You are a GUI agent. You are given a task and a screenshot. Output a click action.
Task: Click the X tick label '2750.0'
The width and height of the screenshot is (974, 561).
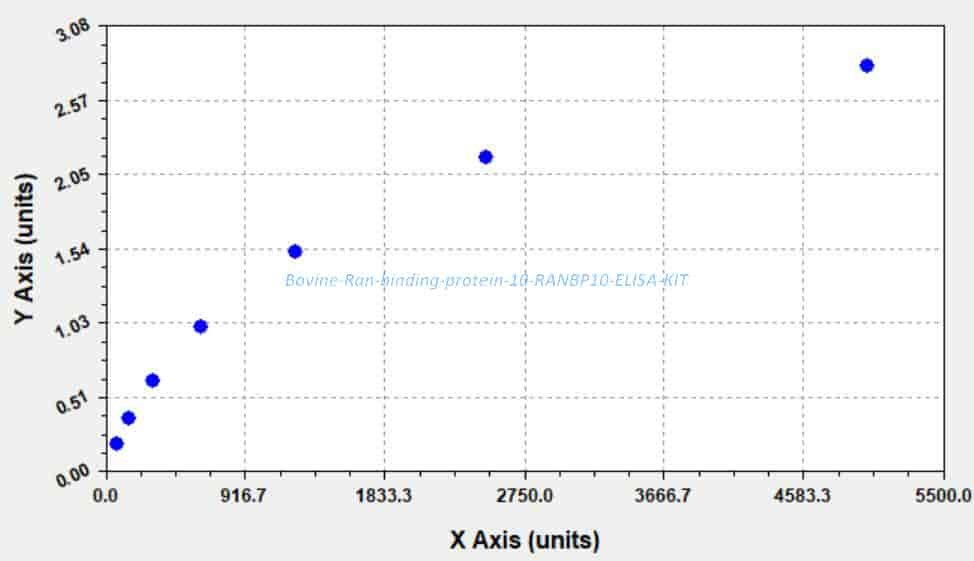point(525,496)
